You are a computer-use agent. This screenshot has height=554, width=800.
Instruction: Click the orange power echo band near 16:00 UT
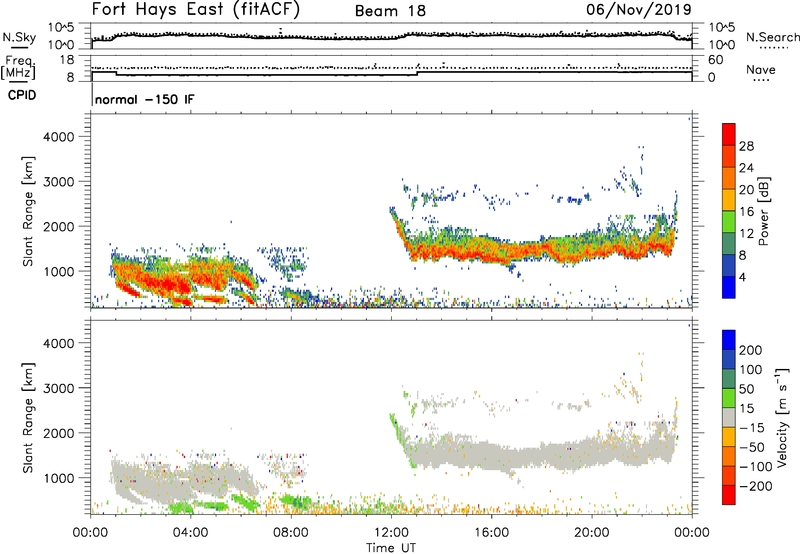pos(491,250)
